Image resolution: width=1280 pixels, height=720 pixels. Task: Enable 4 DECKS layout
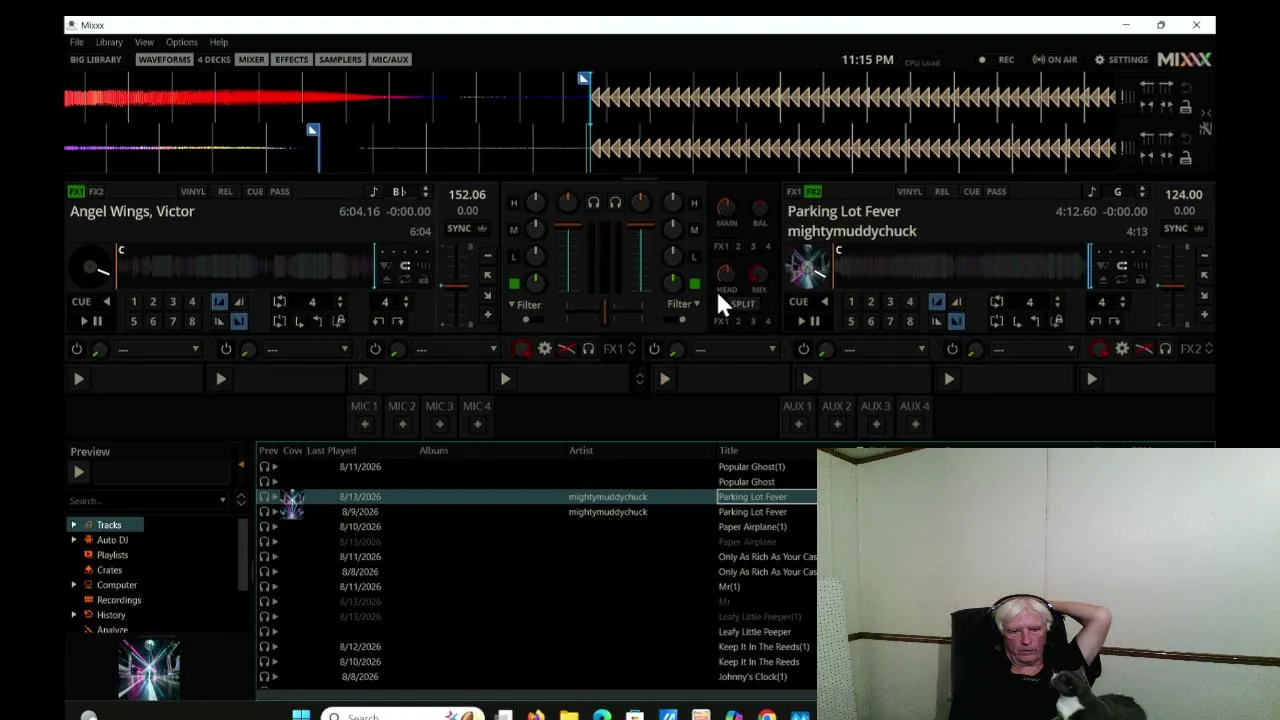214,60
